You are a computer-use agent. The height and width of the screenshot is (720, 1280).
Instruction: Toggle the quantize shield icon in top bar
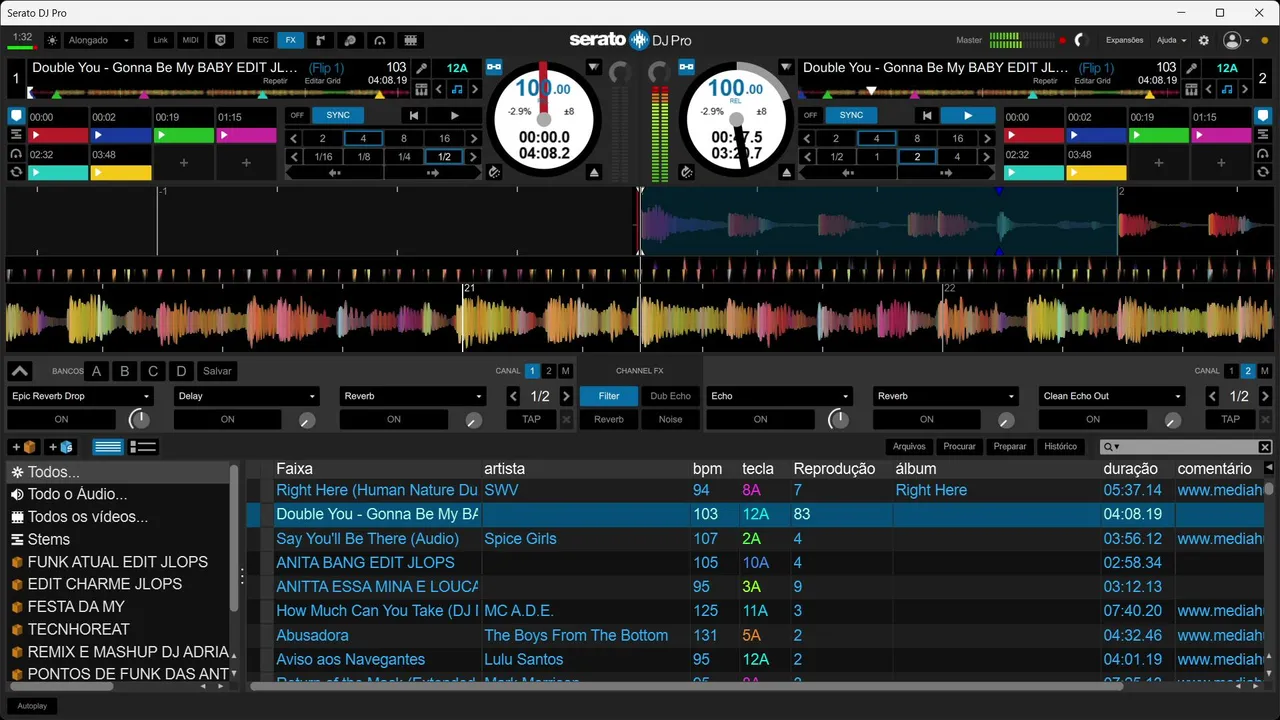pyautogui.click(x=220, y=40)
